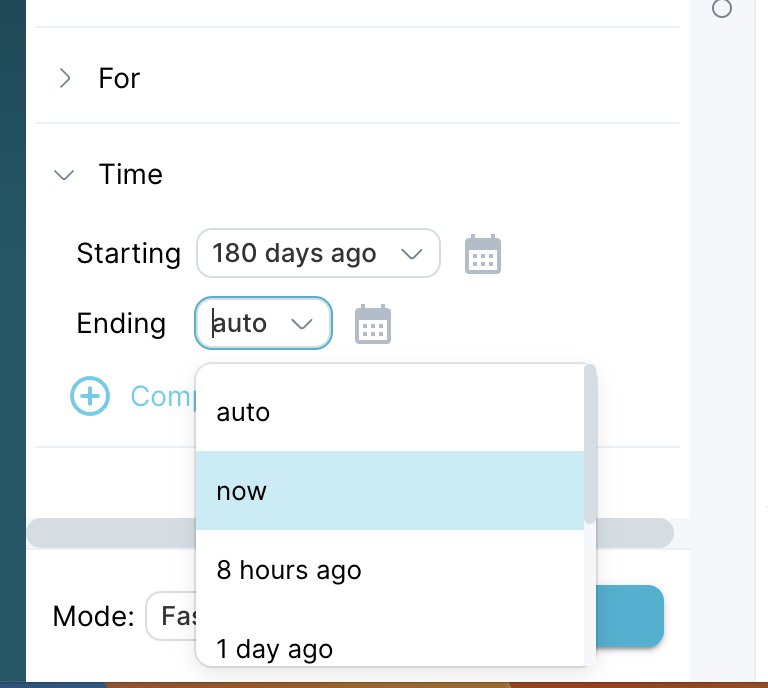Open the Starting date calendar picker
This screenshot has height=688, width=768.
482,254
